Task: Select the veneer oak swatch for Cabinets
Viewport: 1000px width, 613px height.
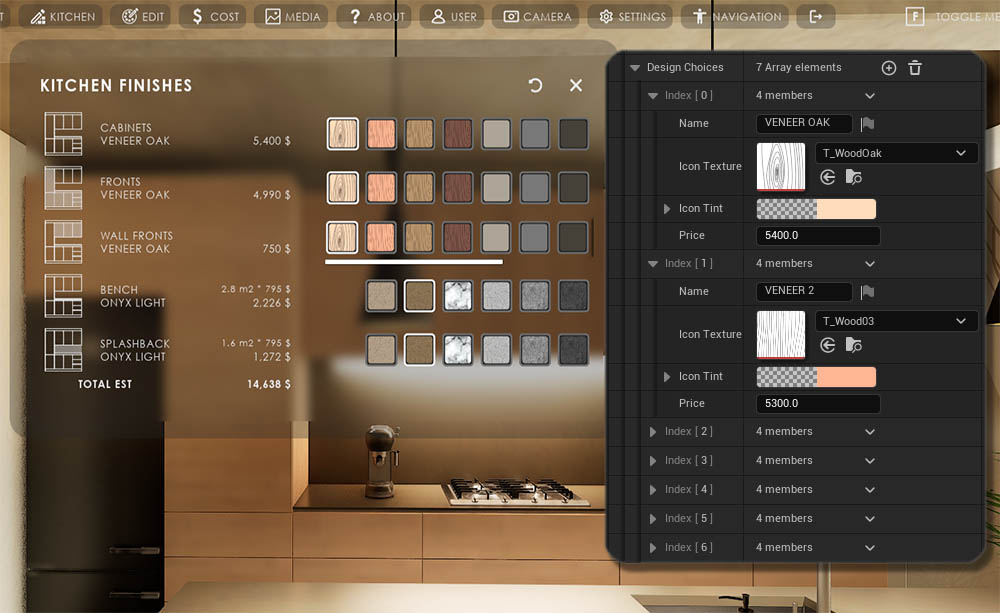Action: pos(342,134)
